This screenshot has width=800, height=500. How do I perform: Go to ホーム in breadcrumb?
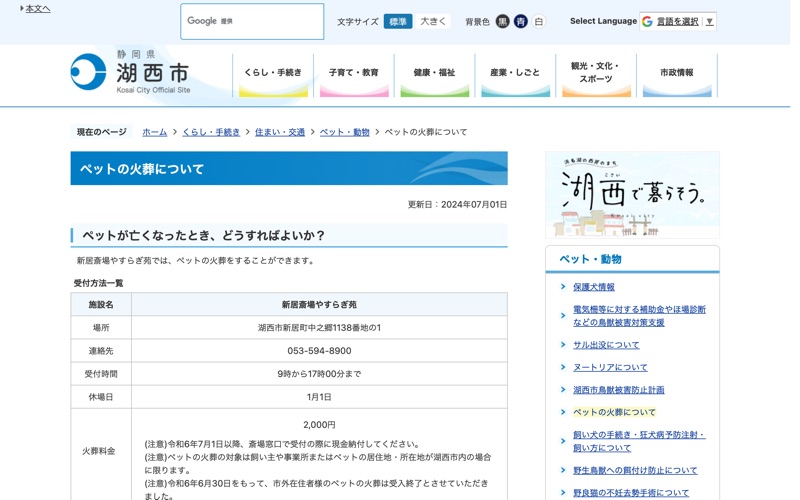[155, 132]
